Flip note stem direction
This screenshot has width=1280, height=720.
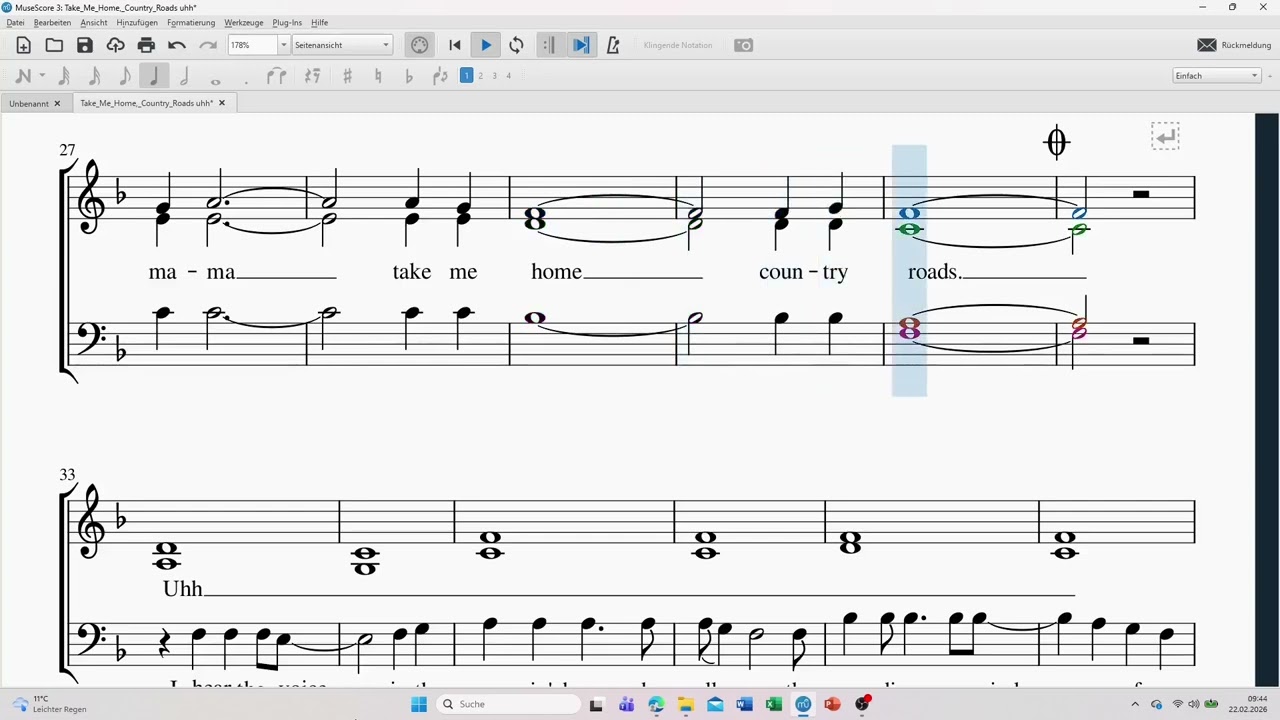pos(439,76)
